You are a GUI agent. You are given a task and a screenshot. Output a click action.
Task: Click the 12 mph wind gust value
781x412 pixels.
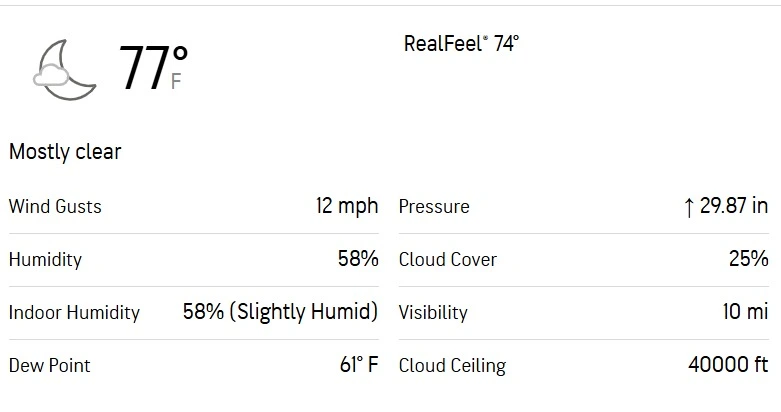click(x=347, y=206)
